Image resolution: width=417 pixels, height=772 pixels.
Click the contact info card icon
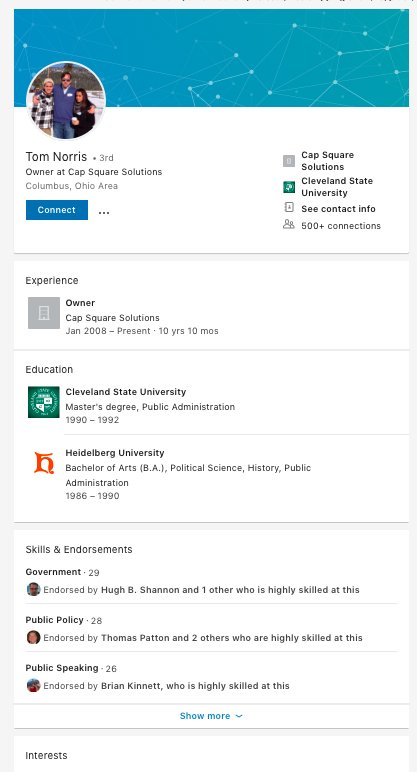coord(289,207)
